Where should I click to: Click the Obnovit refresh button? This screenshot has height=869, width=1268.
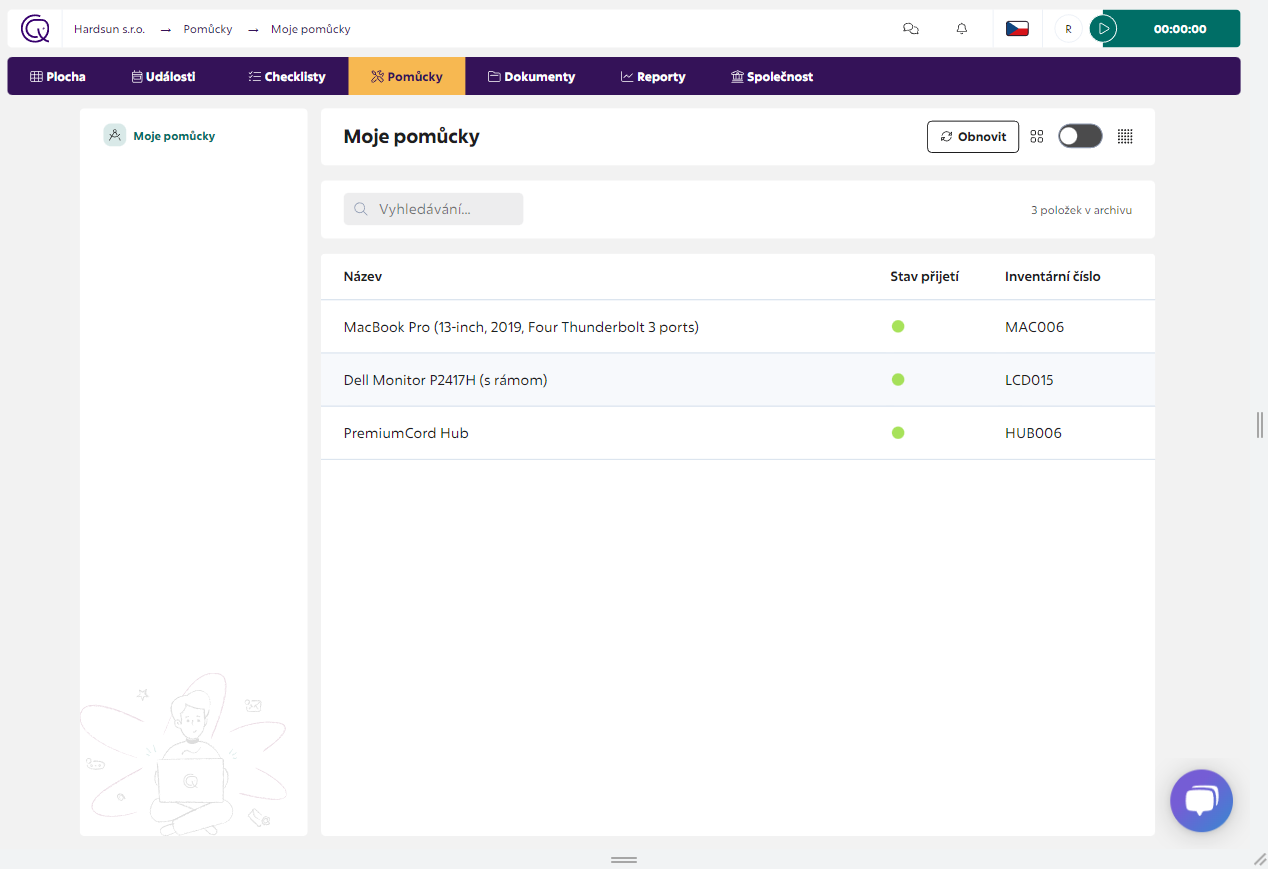click(973, 137)
